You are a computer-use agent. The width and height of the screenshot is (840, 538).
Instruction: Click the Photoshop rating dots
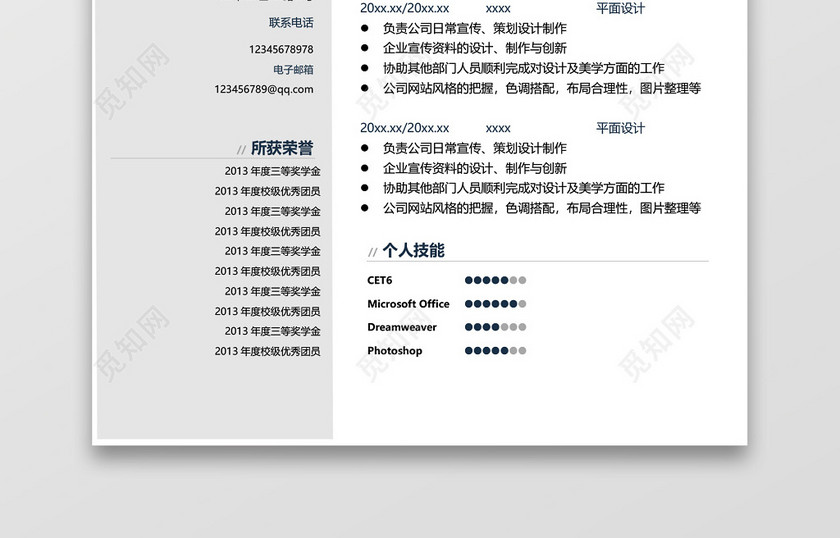point(496,350)
